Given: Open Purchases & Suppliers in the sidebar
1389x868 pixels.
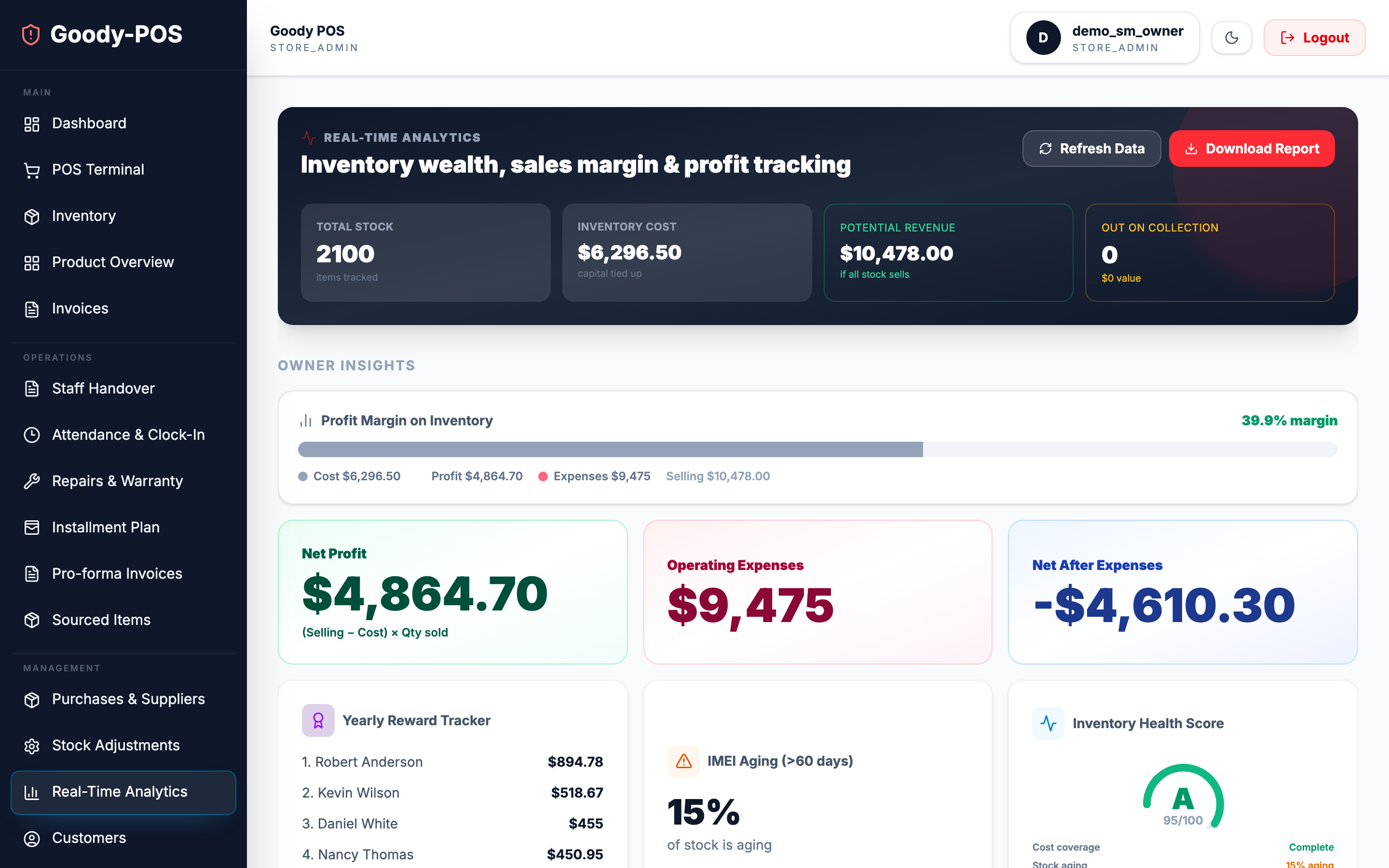Looking at the screenshot, I should [127, 699].
